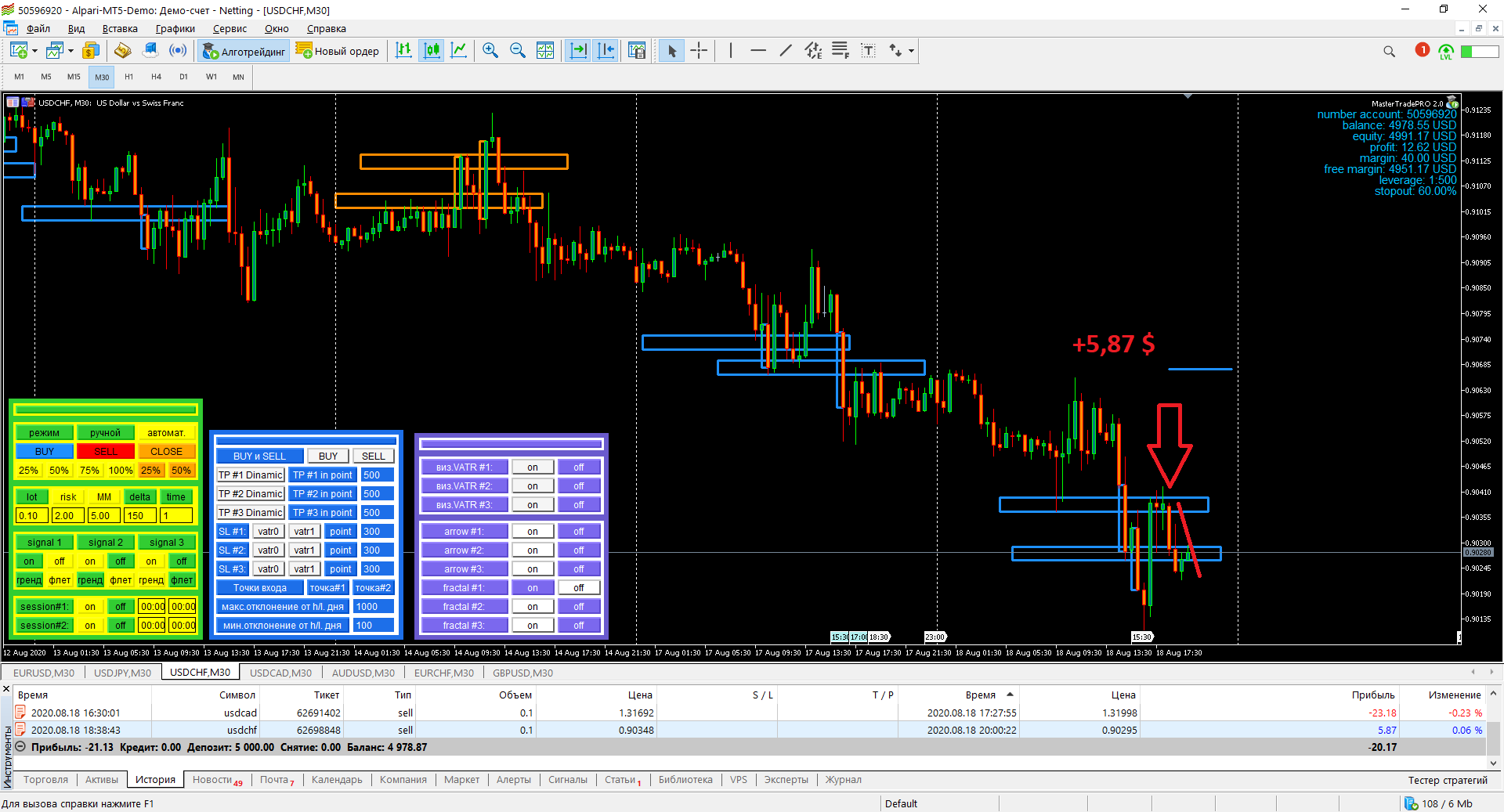Switch виз.VATR #3 off

[579, 505]
